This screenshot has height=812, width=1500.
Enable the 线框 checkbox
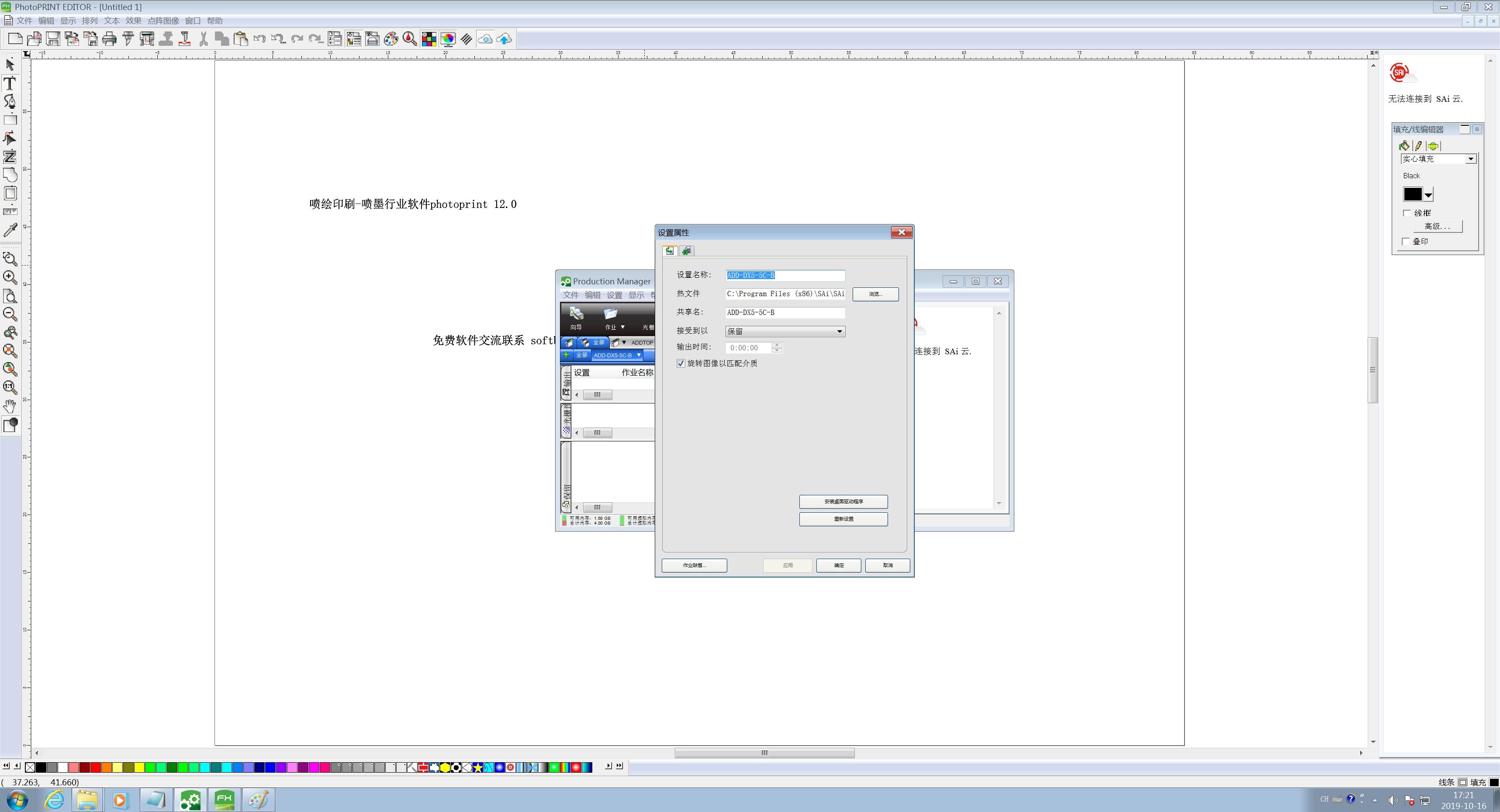[1407, 213]
